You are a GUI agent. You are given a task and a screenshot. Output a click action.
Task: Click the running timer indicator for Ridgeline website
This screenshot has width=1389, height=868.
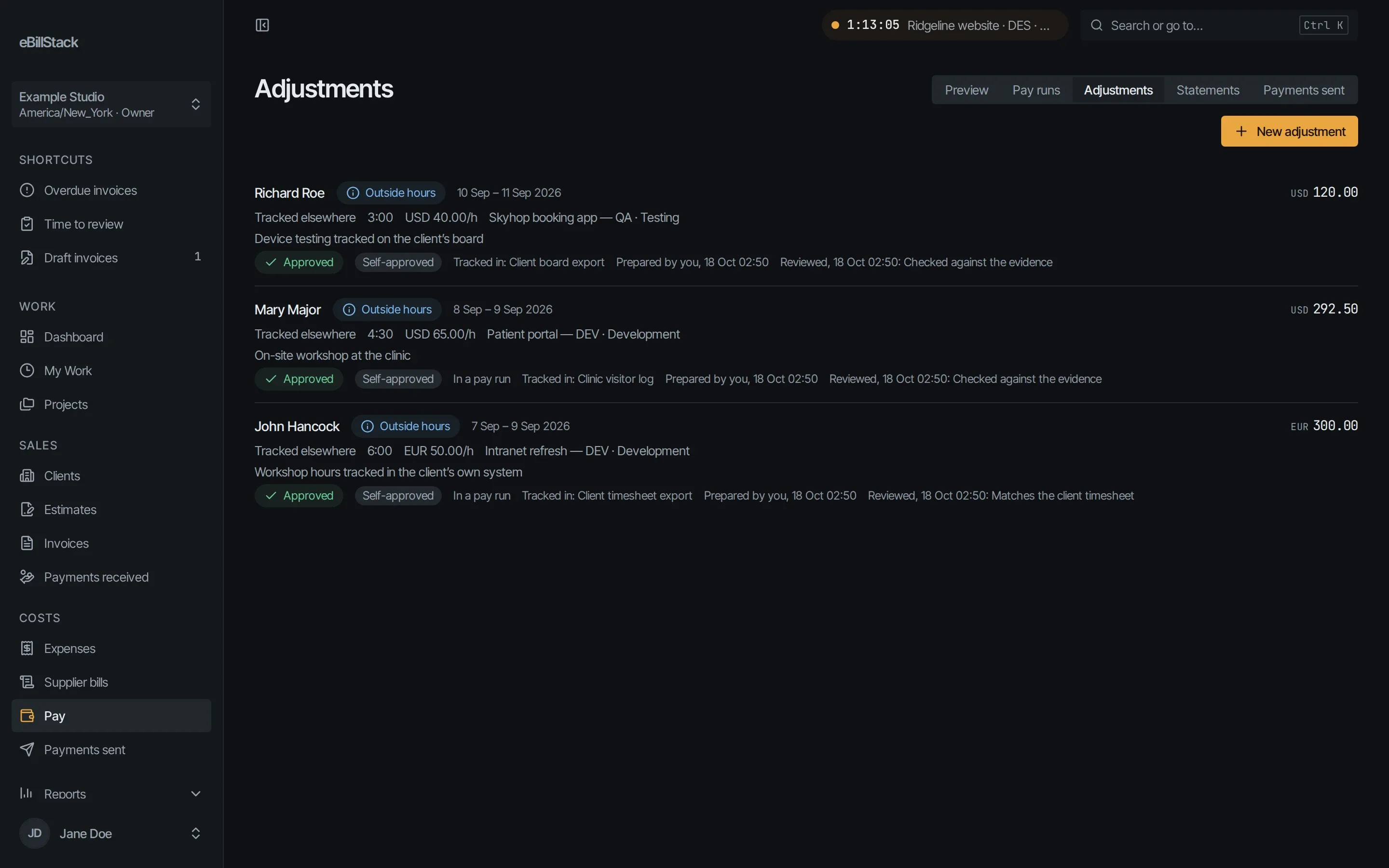pos(945,25)
